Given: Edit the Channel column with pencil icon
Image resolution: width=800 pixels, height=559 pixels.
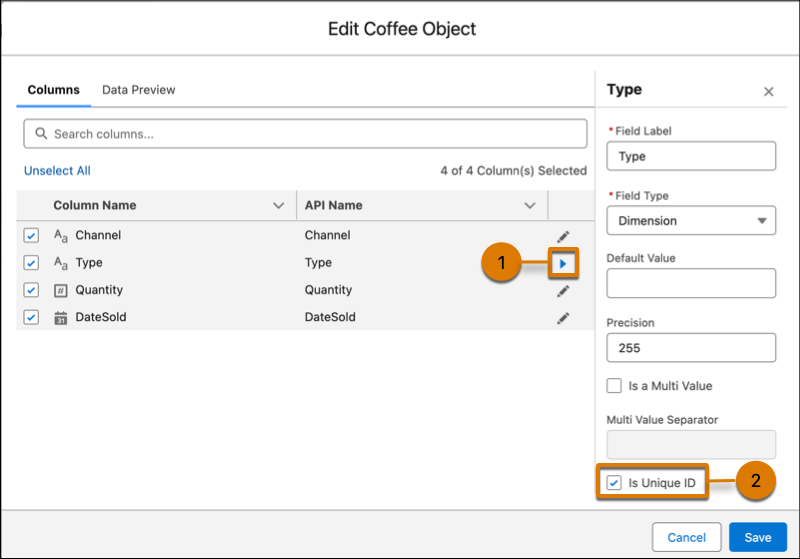Looking at the screenshot, I should (563, 236).
